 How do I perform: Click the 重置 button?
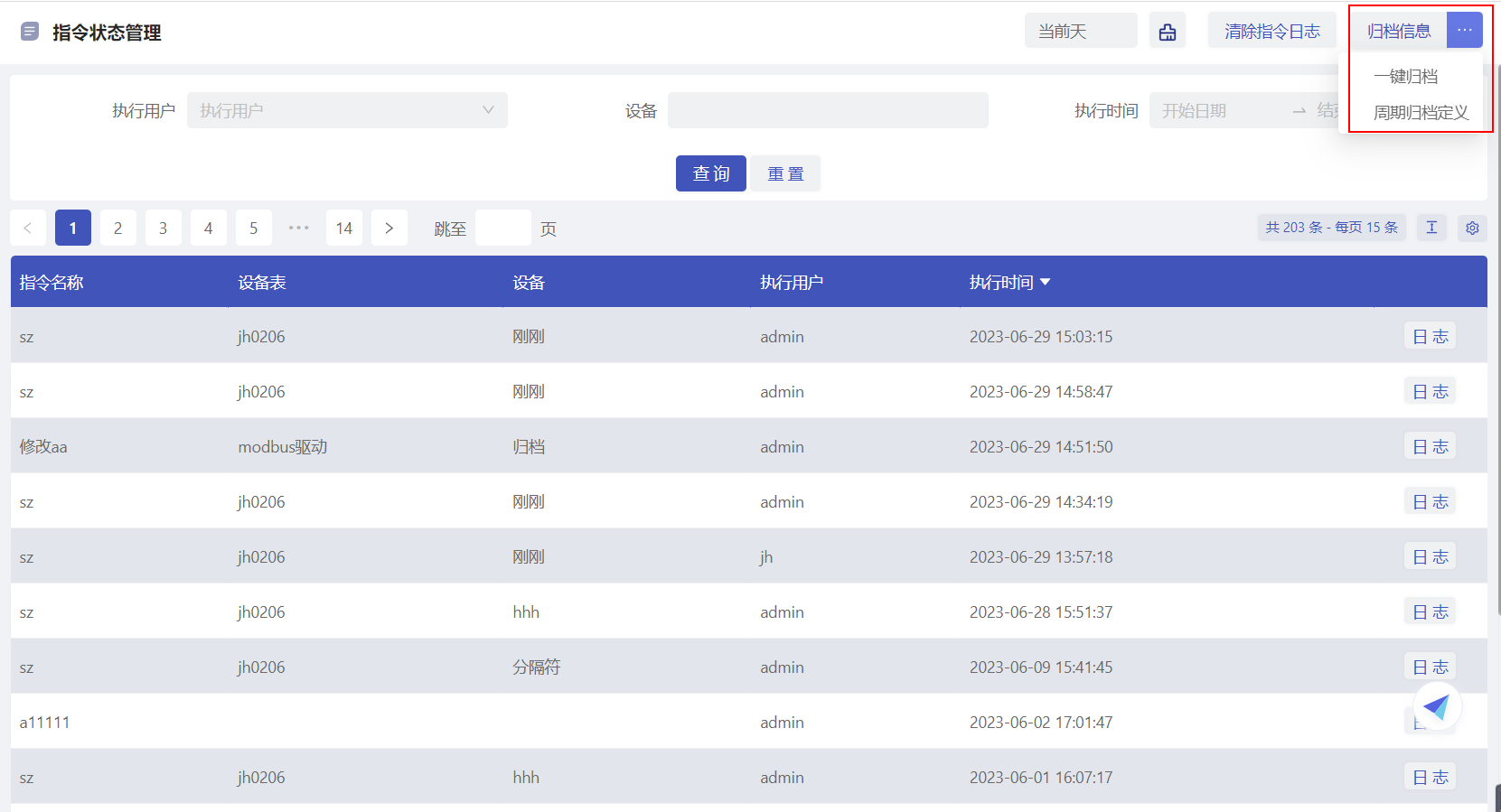pos(785,173)
